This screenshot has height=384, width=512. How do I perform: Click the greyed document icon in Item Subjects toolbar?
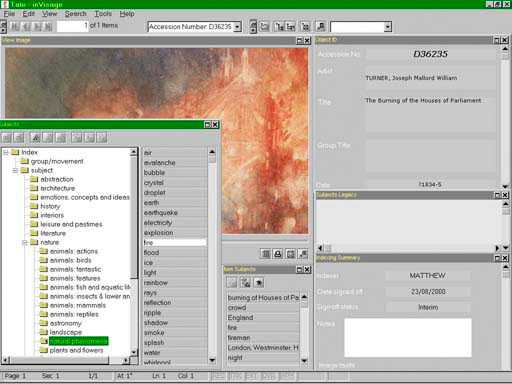(232, 283)
